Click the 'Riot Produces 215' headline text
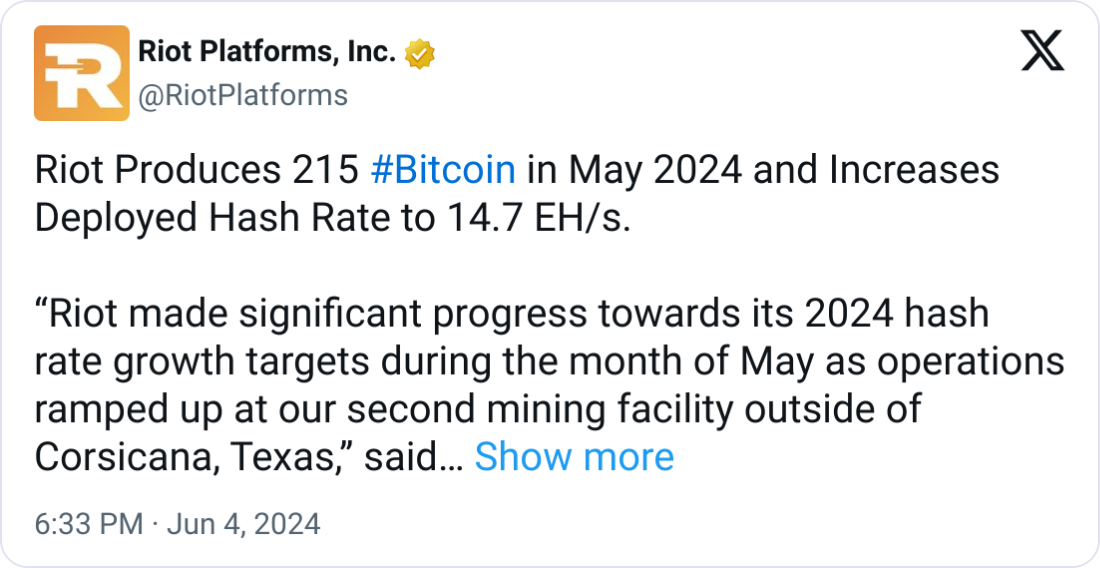 click(197, 170)
